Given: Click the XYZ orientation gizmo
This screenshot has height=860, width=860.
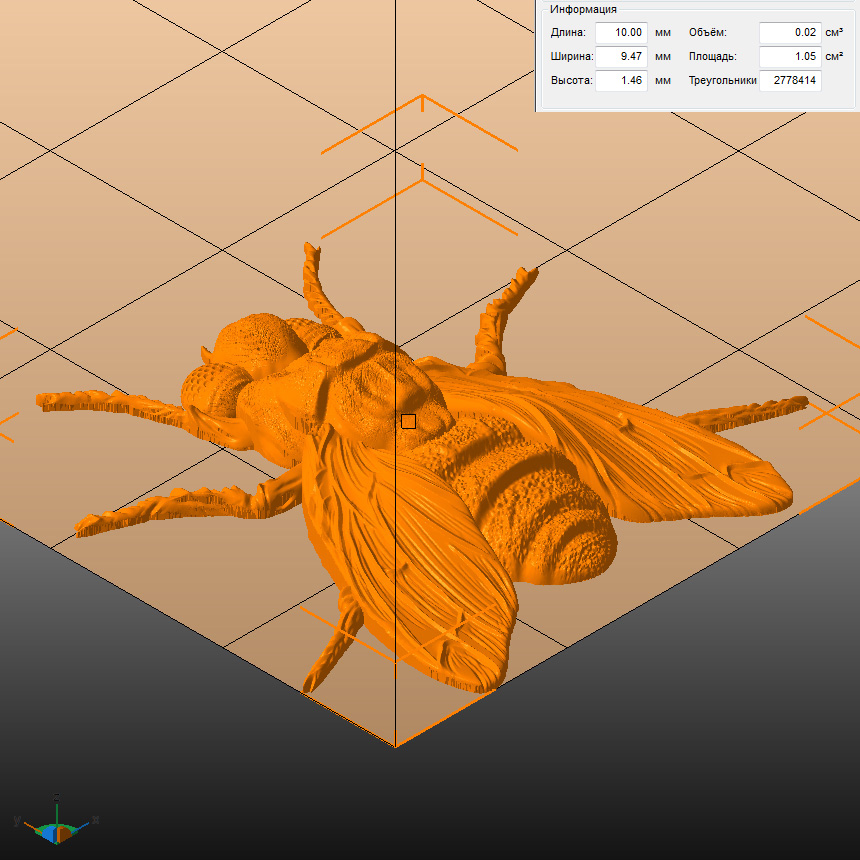Looking at the screenshot, I should 56,826.
